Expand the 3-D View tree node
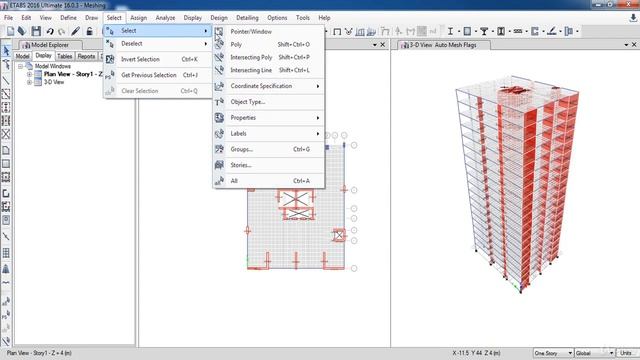The height and width of the screenshot is (360, 640). click(x=29, y=82)
